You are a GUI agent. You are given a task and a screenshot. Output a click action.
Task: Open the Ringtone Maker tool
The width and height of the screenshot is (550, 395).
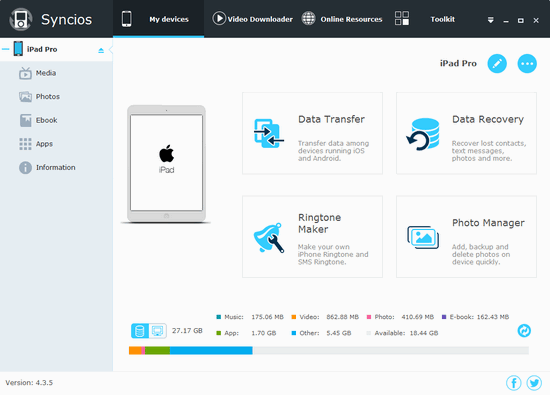pos(312,237)
